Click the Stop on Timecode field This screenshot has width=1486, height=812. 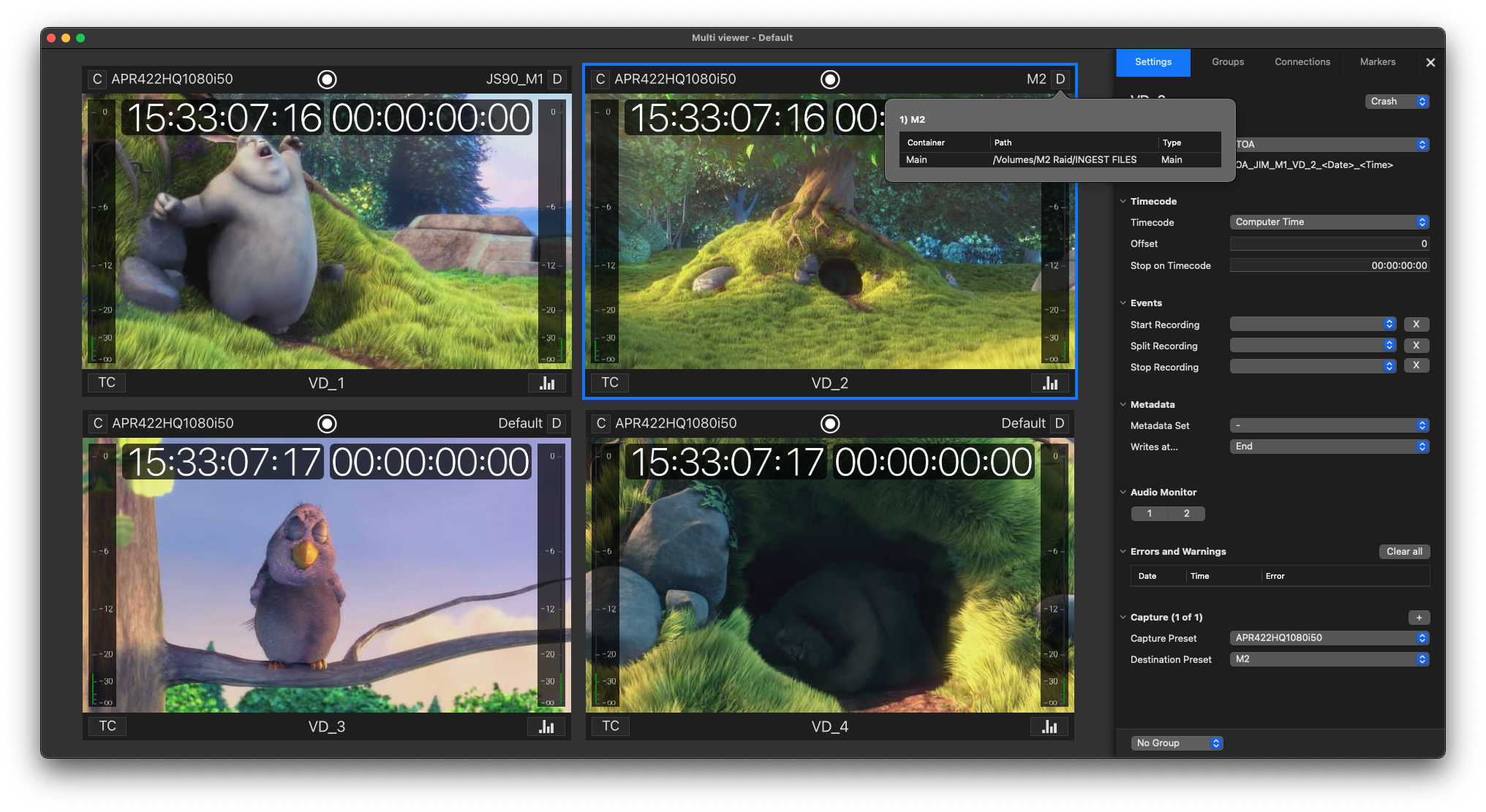1329,265
